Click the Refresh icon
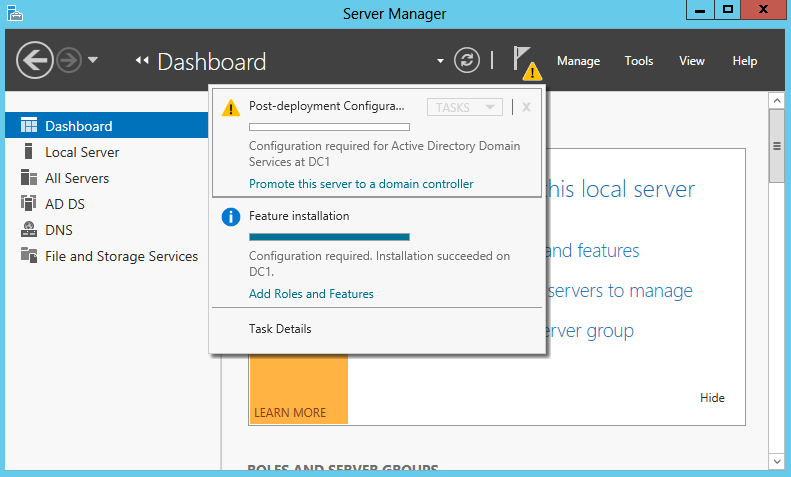Image resolution: width=791 pixels, height=477 pixels. coord(467,61)
